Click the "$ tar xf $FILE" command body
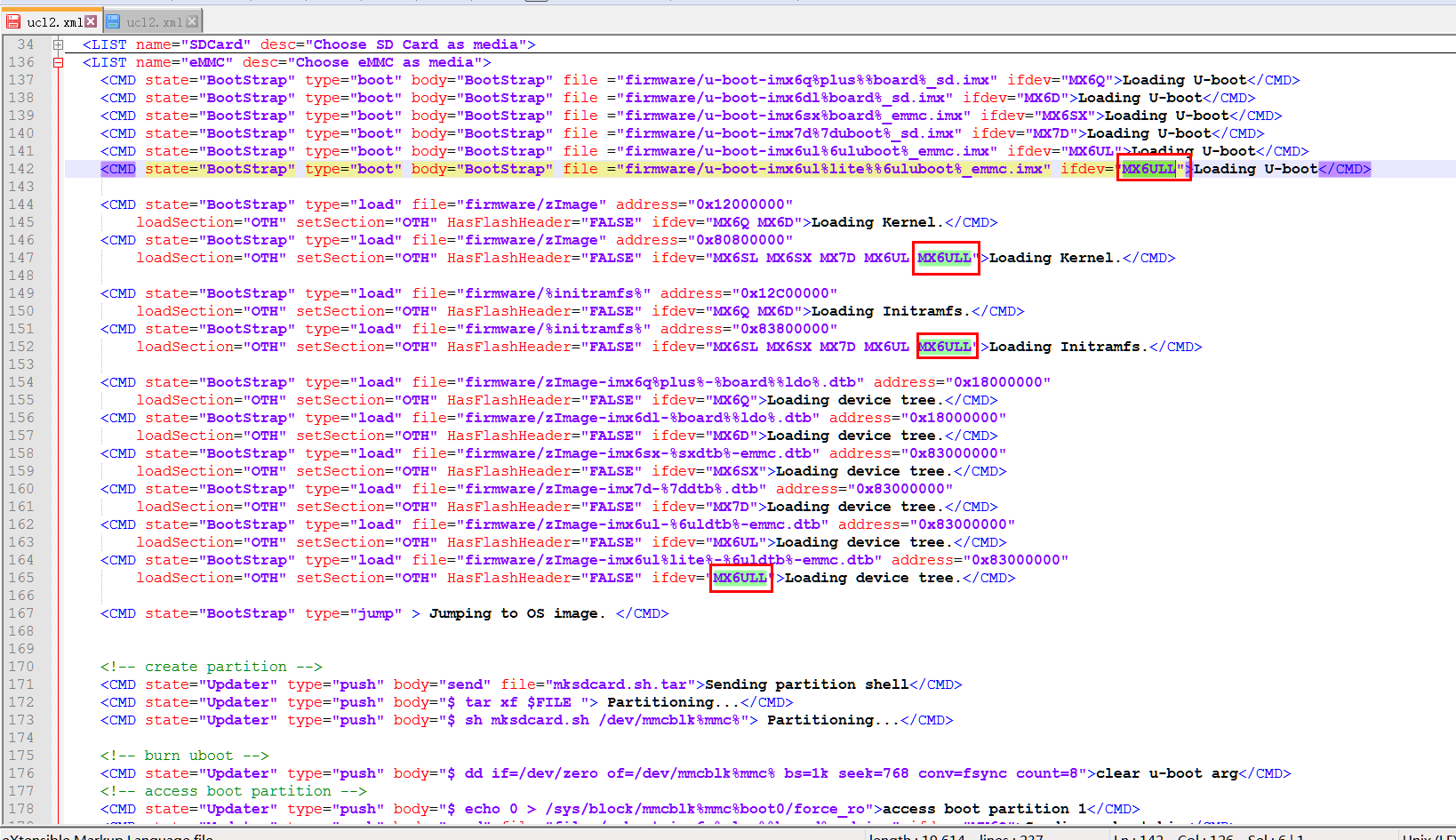1456x840 pixels. 508,702
